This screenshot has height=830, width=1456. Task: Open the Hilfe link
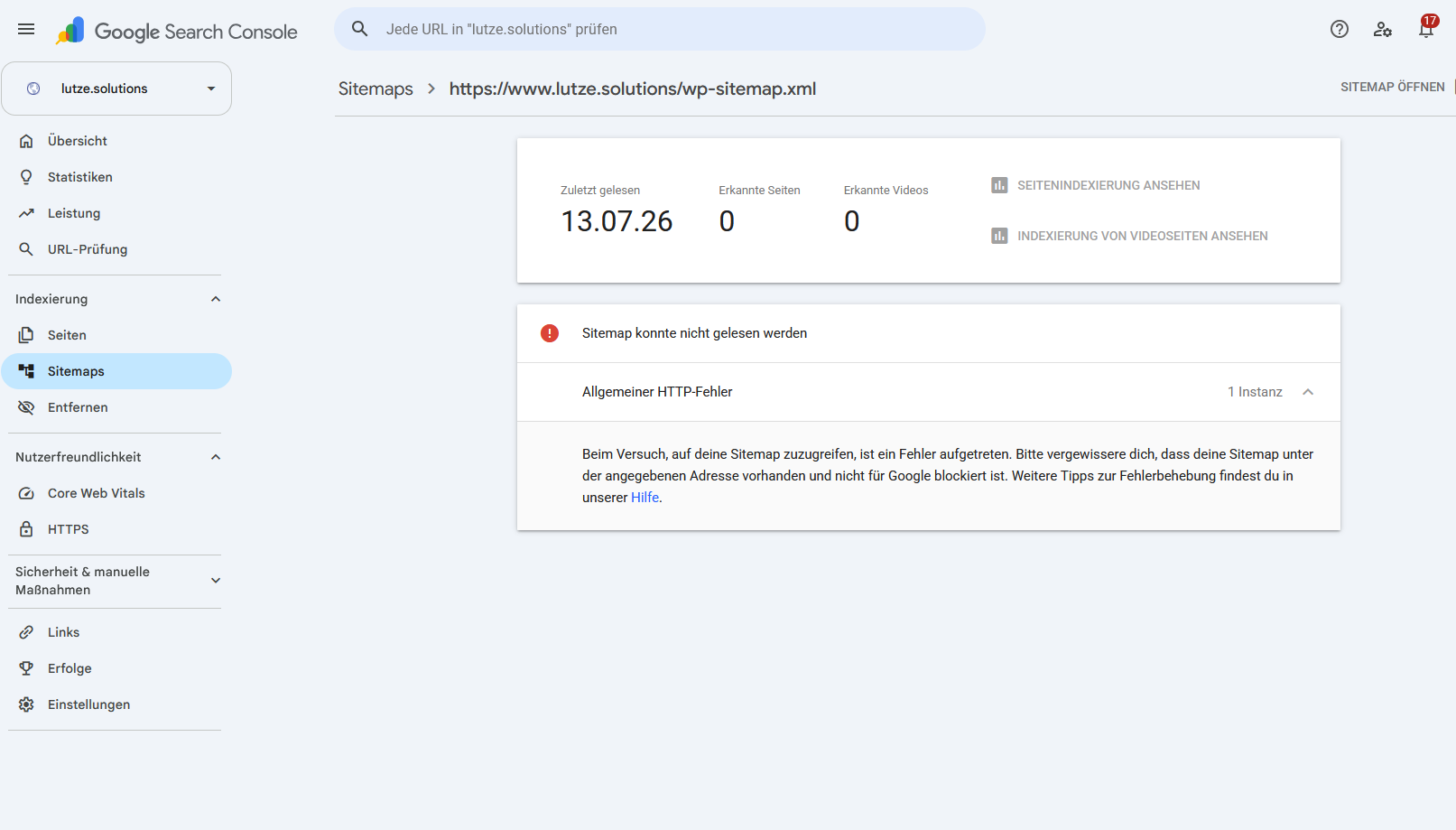click(x=645, y=498)
